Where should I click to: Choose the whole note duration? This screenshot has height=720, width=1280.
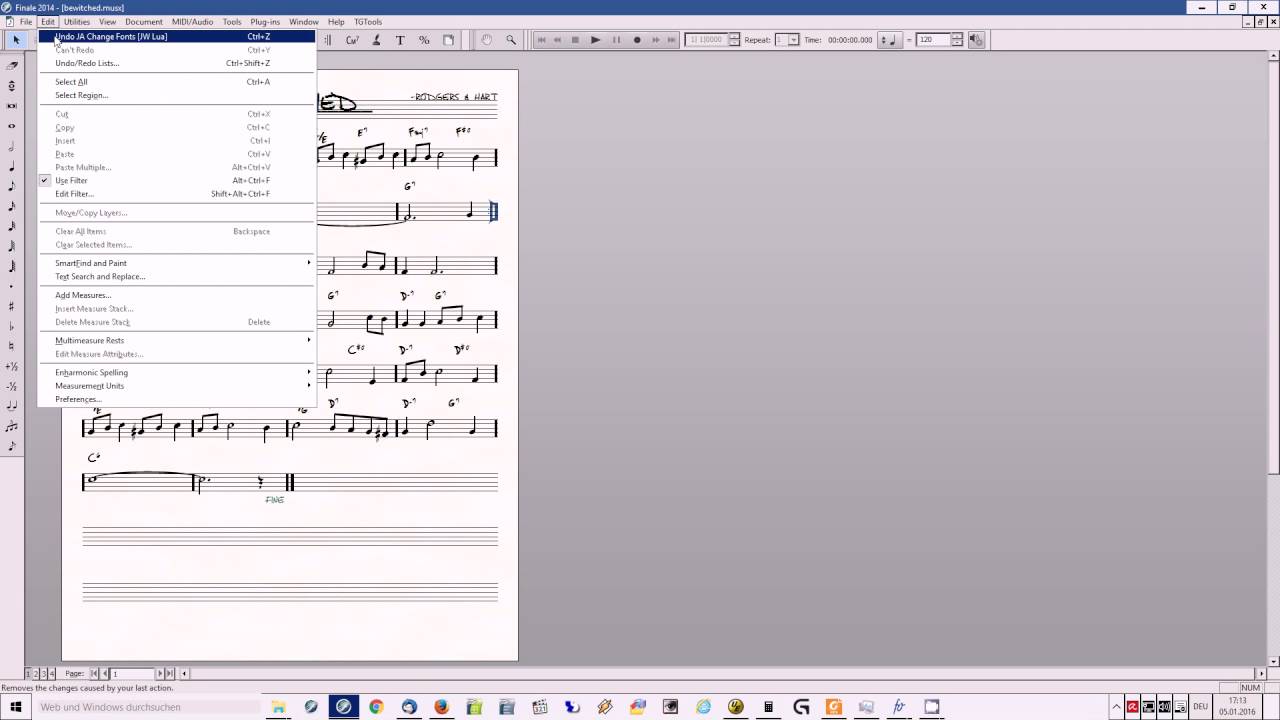coord(11,126)
